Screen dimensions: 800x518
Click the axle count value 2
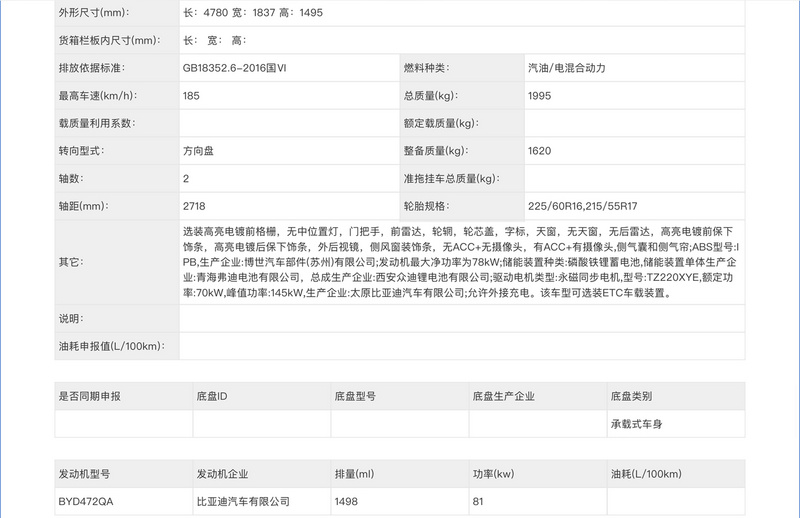point(186,178)
